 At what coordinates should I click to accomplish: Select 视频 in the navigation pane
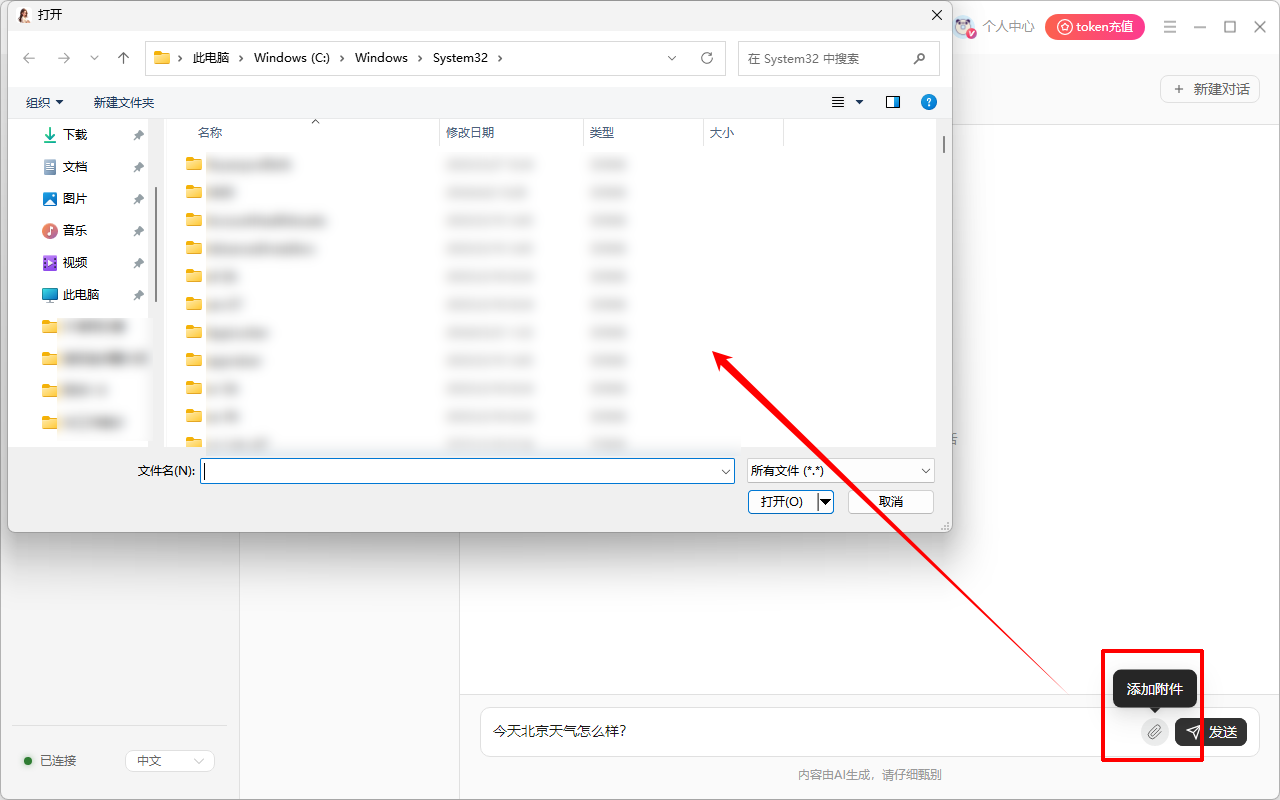click(75, 263)
